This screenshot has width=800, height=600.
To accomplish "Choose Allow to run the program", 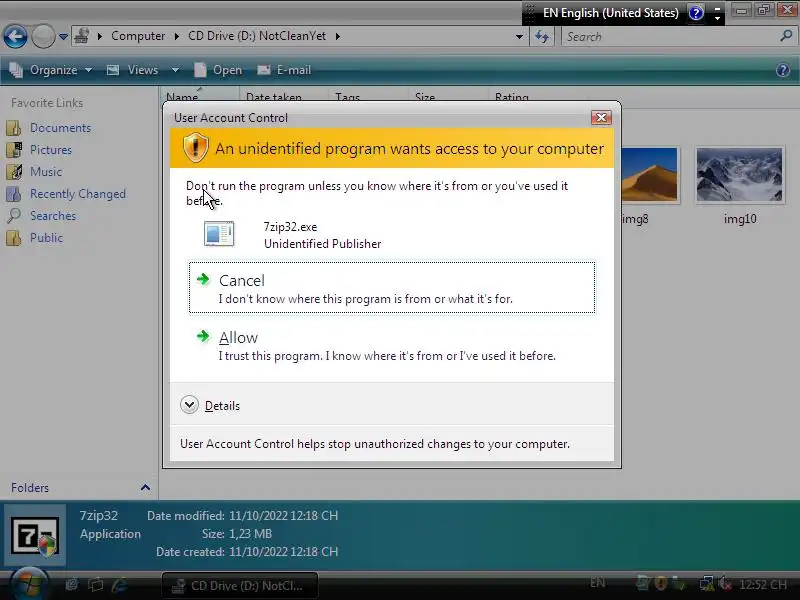I will [x=392, y=346].
